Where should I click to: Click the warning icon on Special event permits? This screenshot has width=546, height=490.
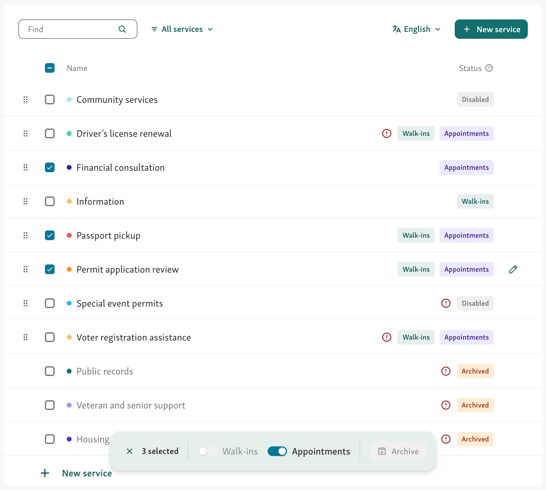pos(446,303)
